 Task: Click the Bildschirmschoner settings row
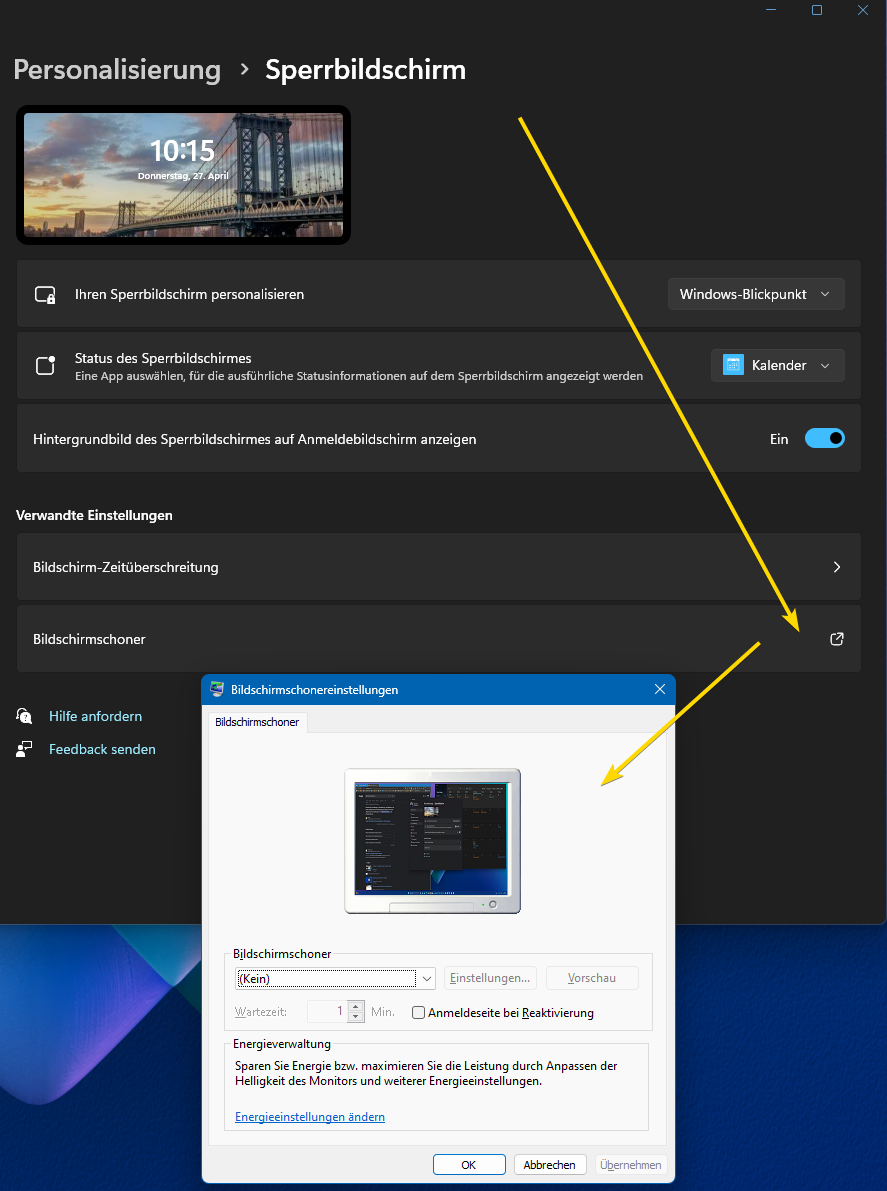[439, 639]
